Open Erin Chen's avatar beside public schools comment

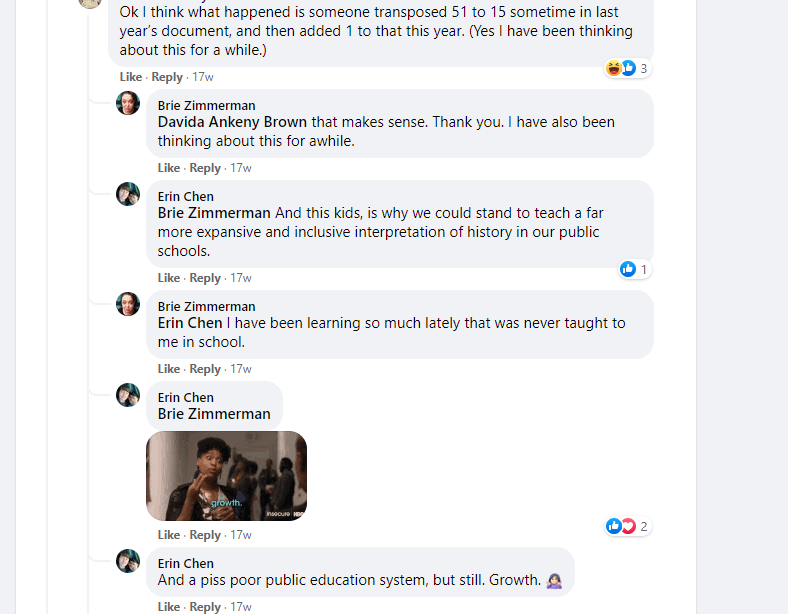click(x=128, y=194)
